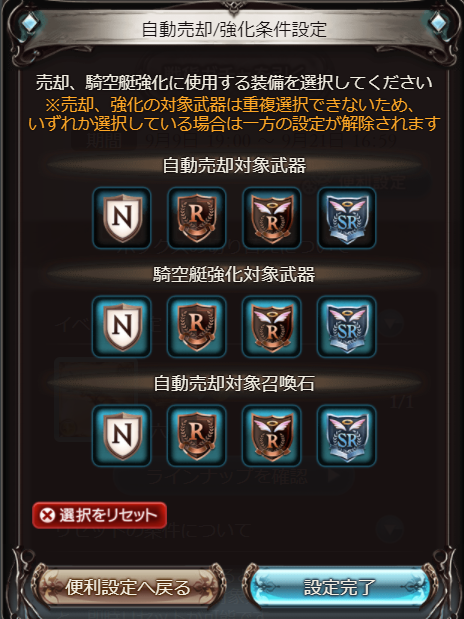
Task: Click the 選択をリセット button
Action: click(x=100, y=515)
